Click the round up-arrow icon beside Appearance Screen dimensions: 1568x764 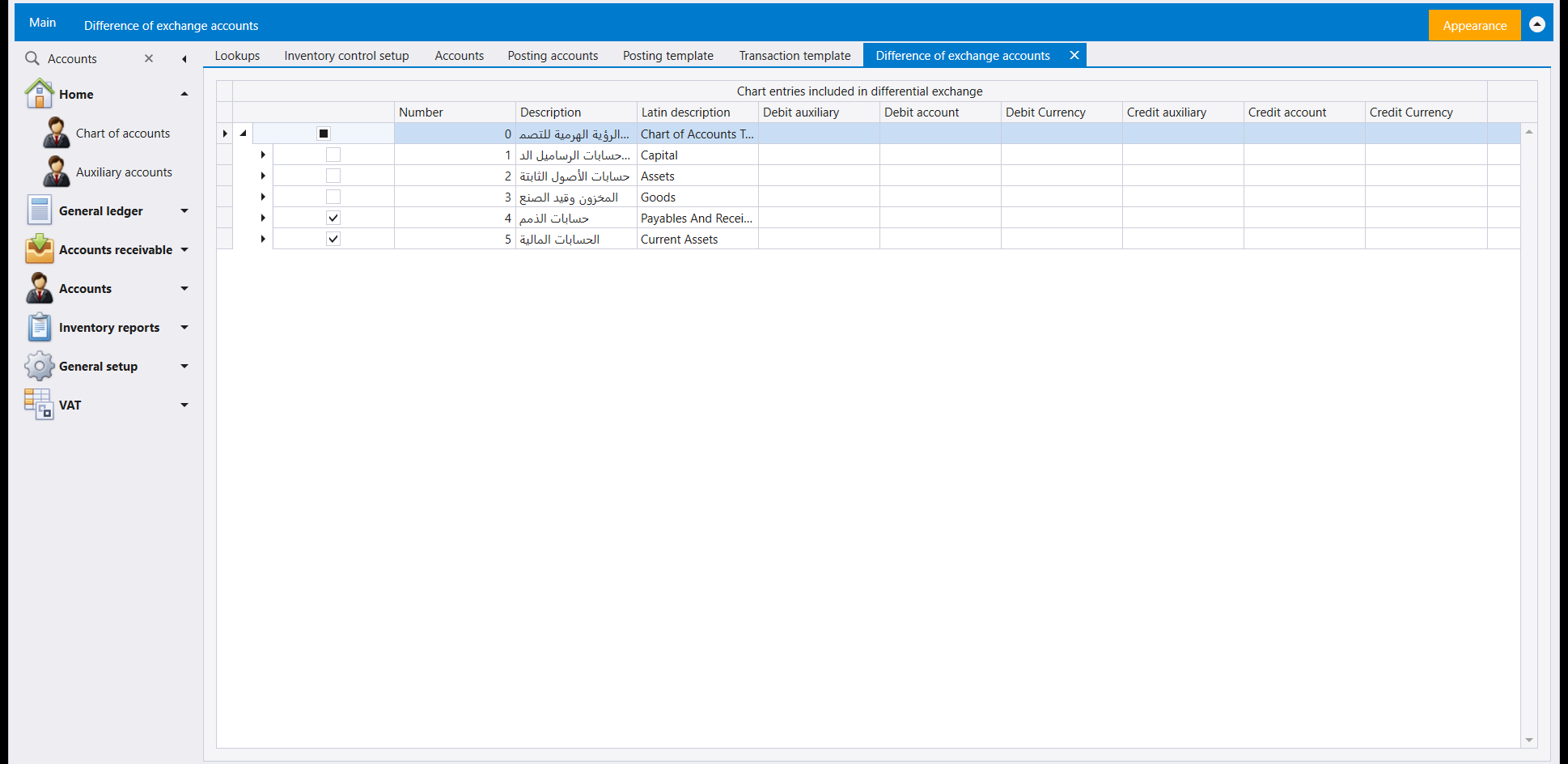click(1537, 25)
